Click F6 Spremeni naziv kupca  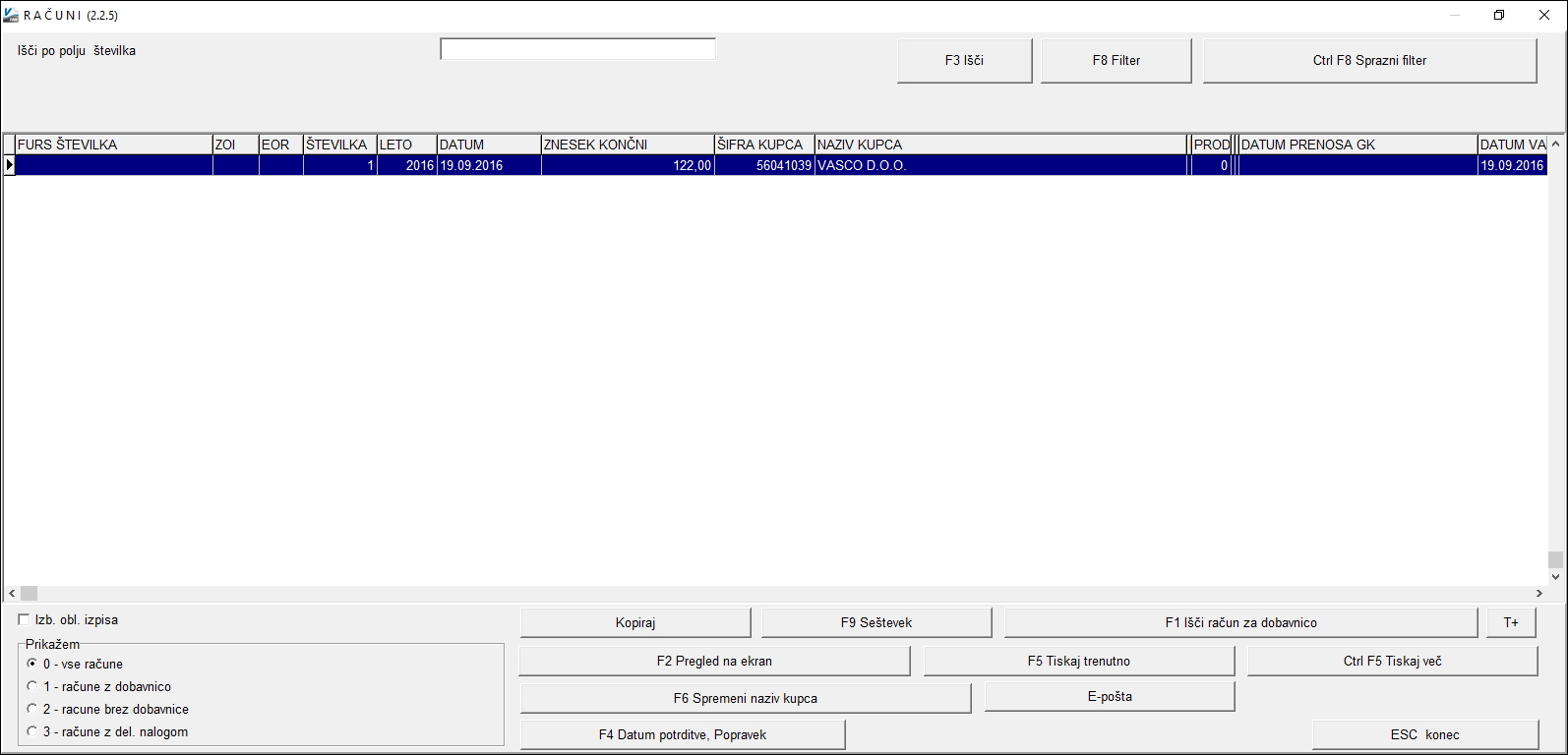[745, 698]
